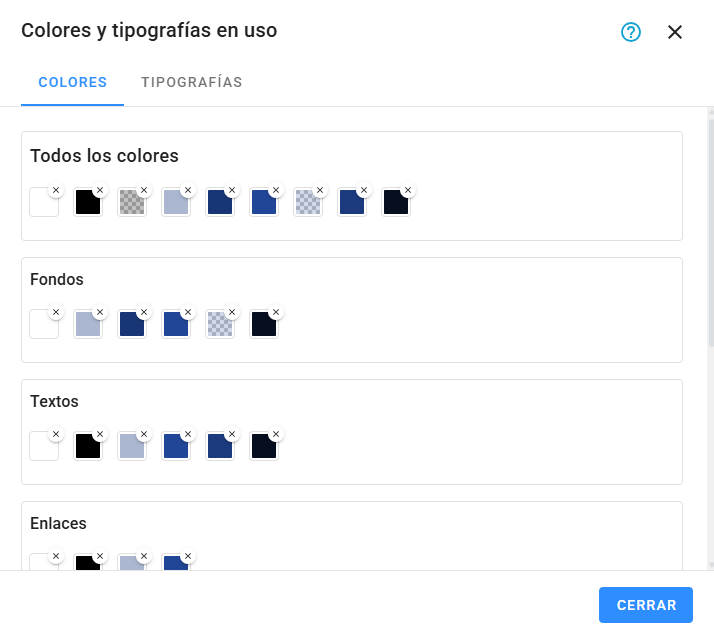Remove last dark navy color in Todos los colores

[x=408, y=190]
